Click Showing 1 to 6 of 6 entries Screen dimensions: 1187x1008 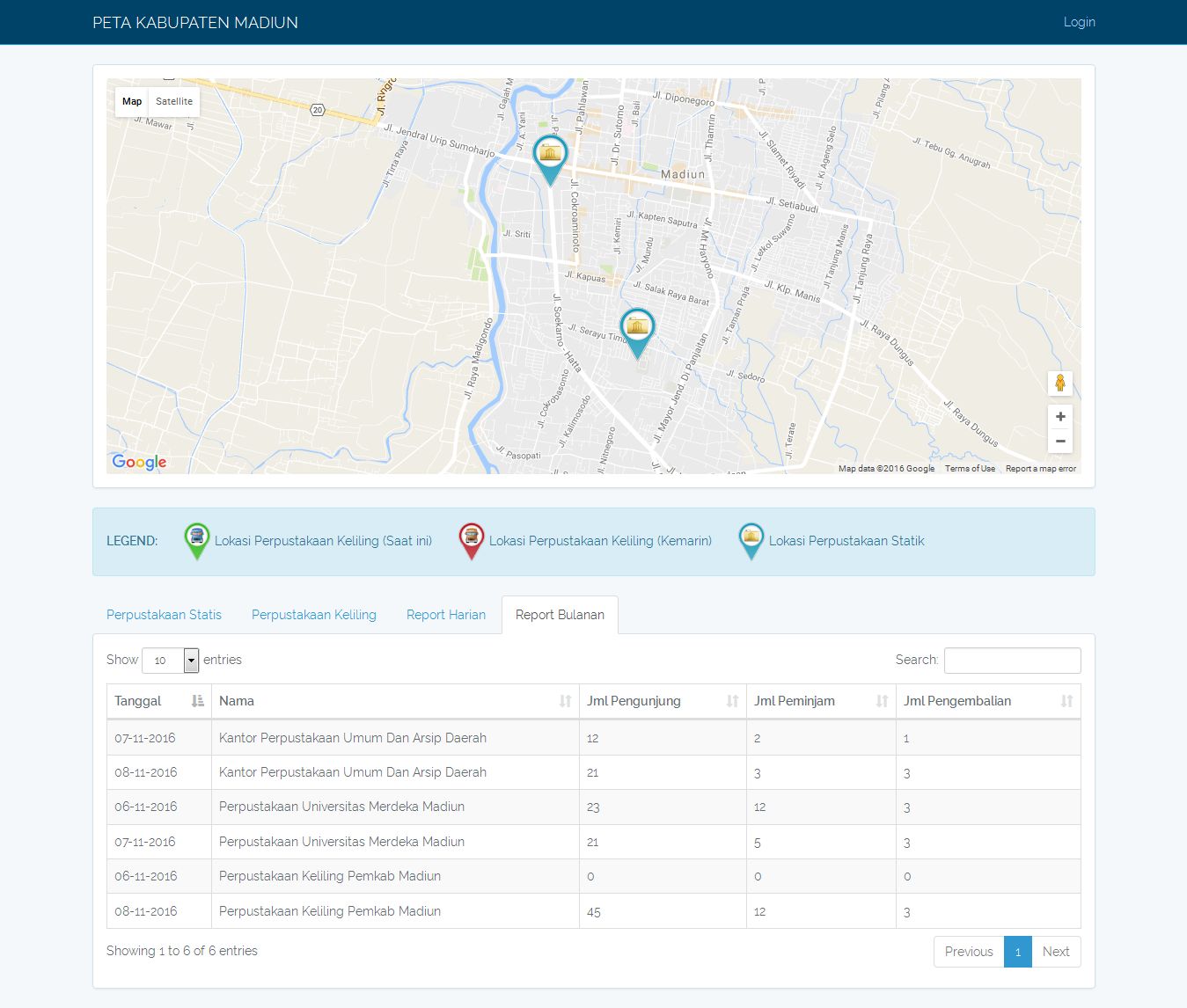[182, 951]
